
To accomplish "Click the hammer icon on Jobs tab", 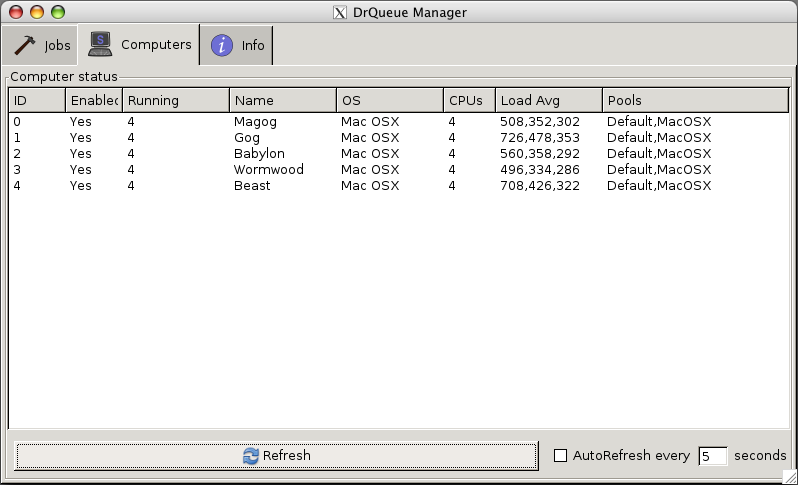I will 24,45.
